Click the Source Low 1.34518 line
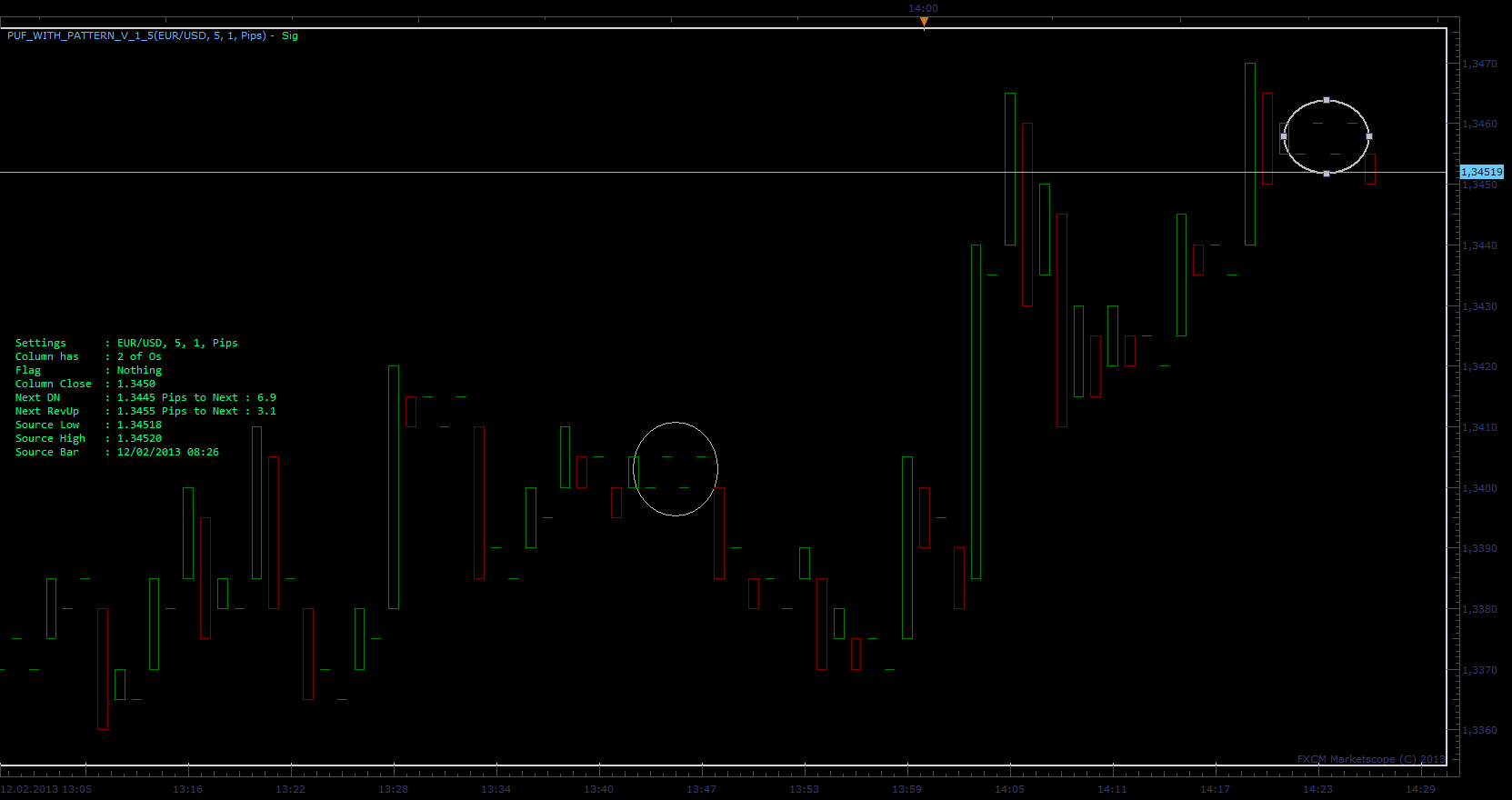This screenshot has width=1512, height=800. coord(88,425)
